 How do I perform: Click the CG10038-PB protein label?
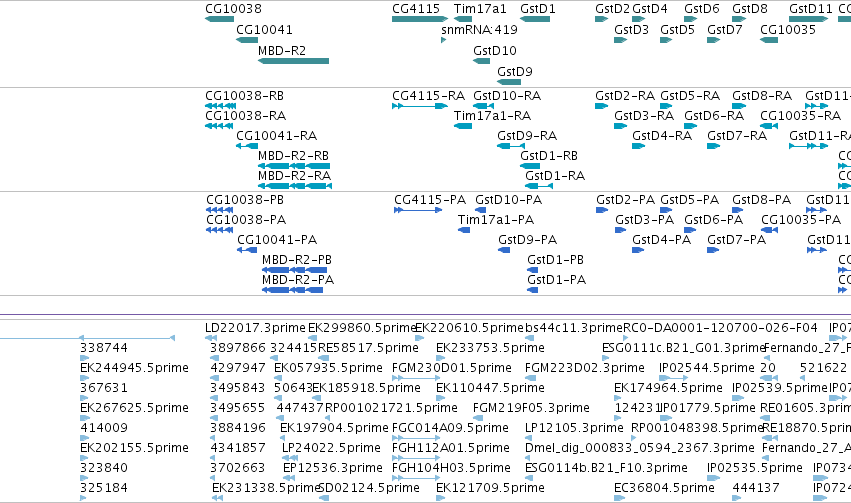[x=245, y=200]
